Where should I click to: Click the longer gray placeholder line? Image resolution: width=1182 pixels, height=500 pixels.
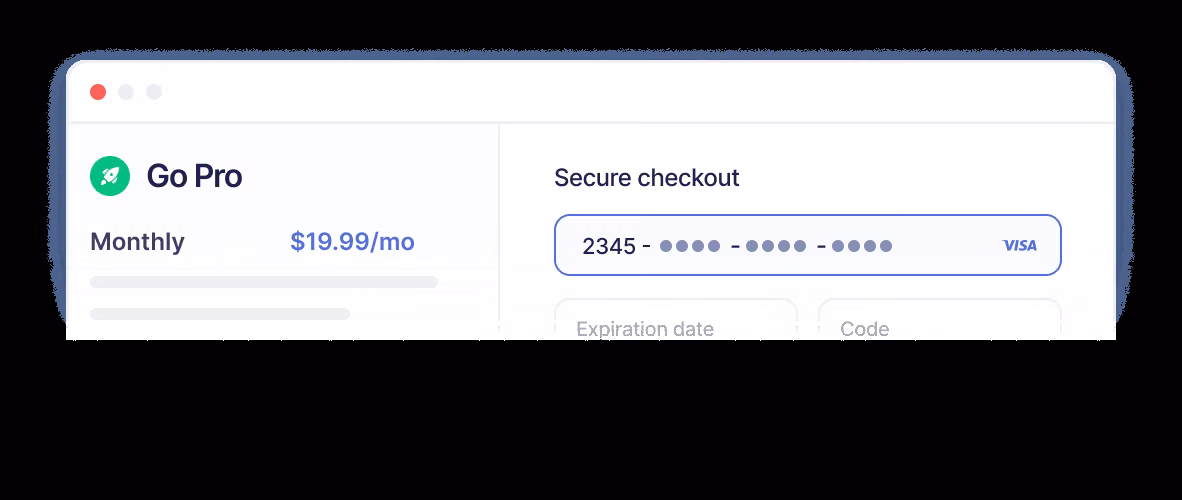click(264, 282)
